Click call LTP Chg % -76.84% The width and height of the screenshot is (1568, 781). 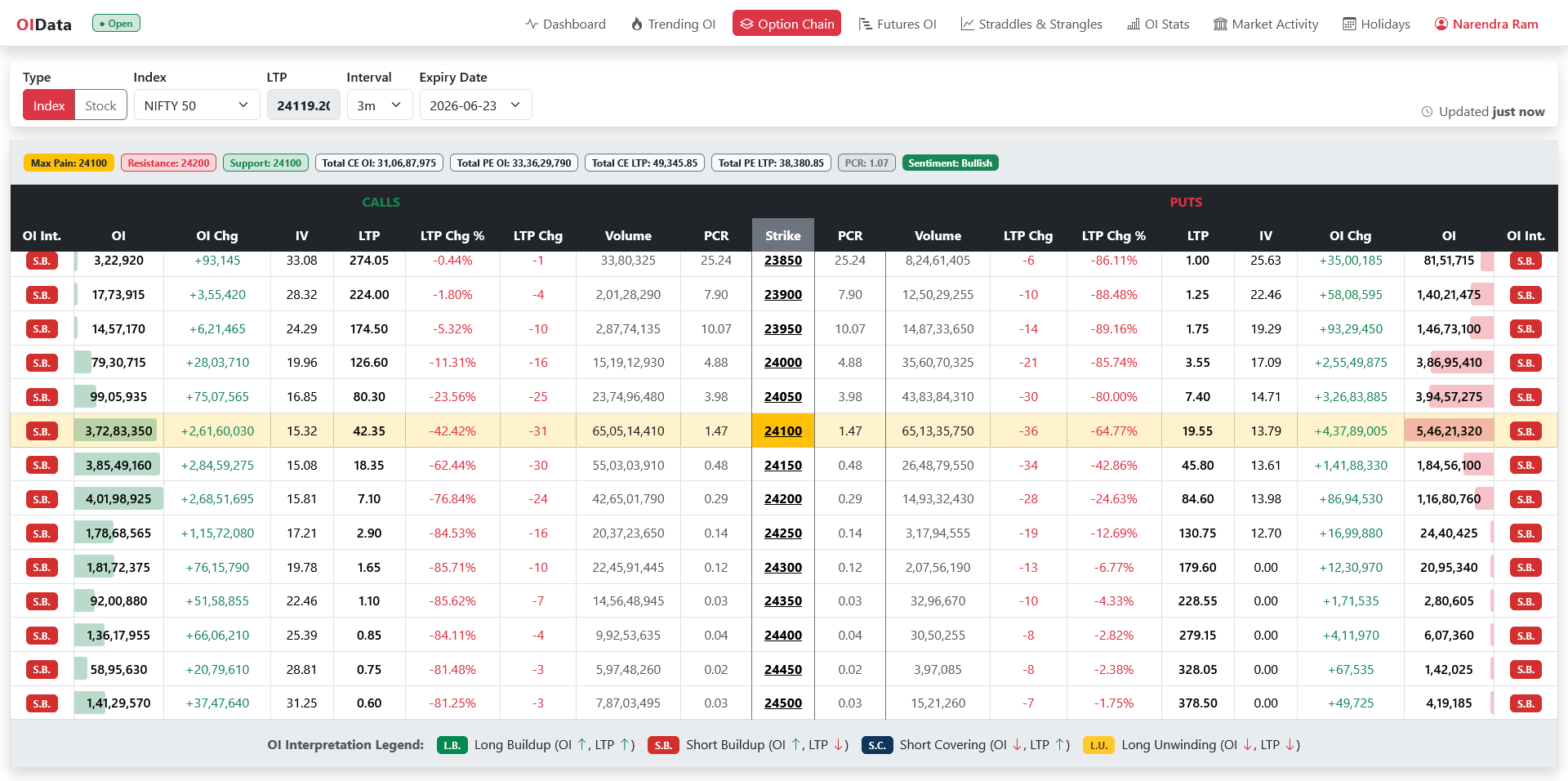(x=452, y=499)
